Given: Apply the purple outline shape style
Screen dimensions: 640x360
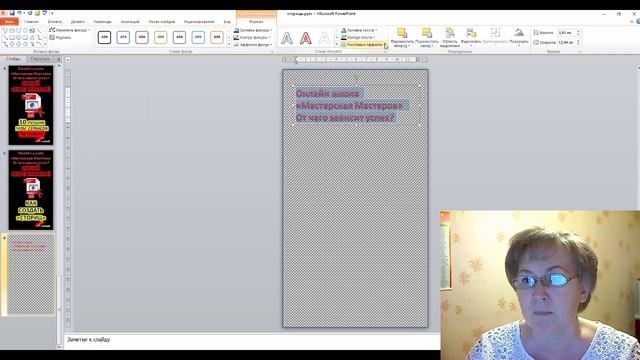Looking at the screenshot, I should click(x=180, y=38).
